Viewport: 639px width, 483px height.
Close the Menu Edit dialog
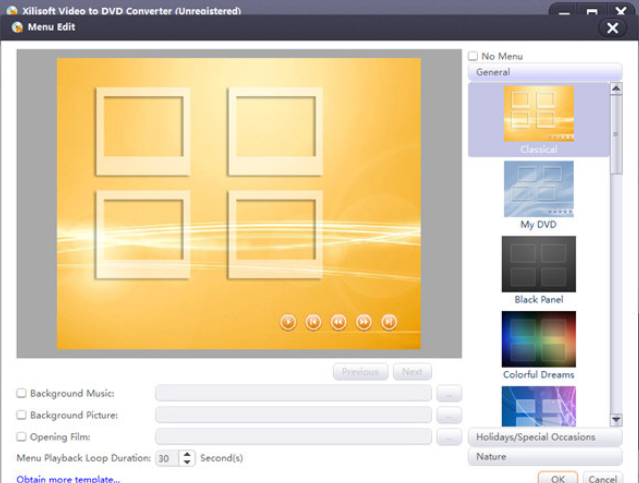point(613,28)
